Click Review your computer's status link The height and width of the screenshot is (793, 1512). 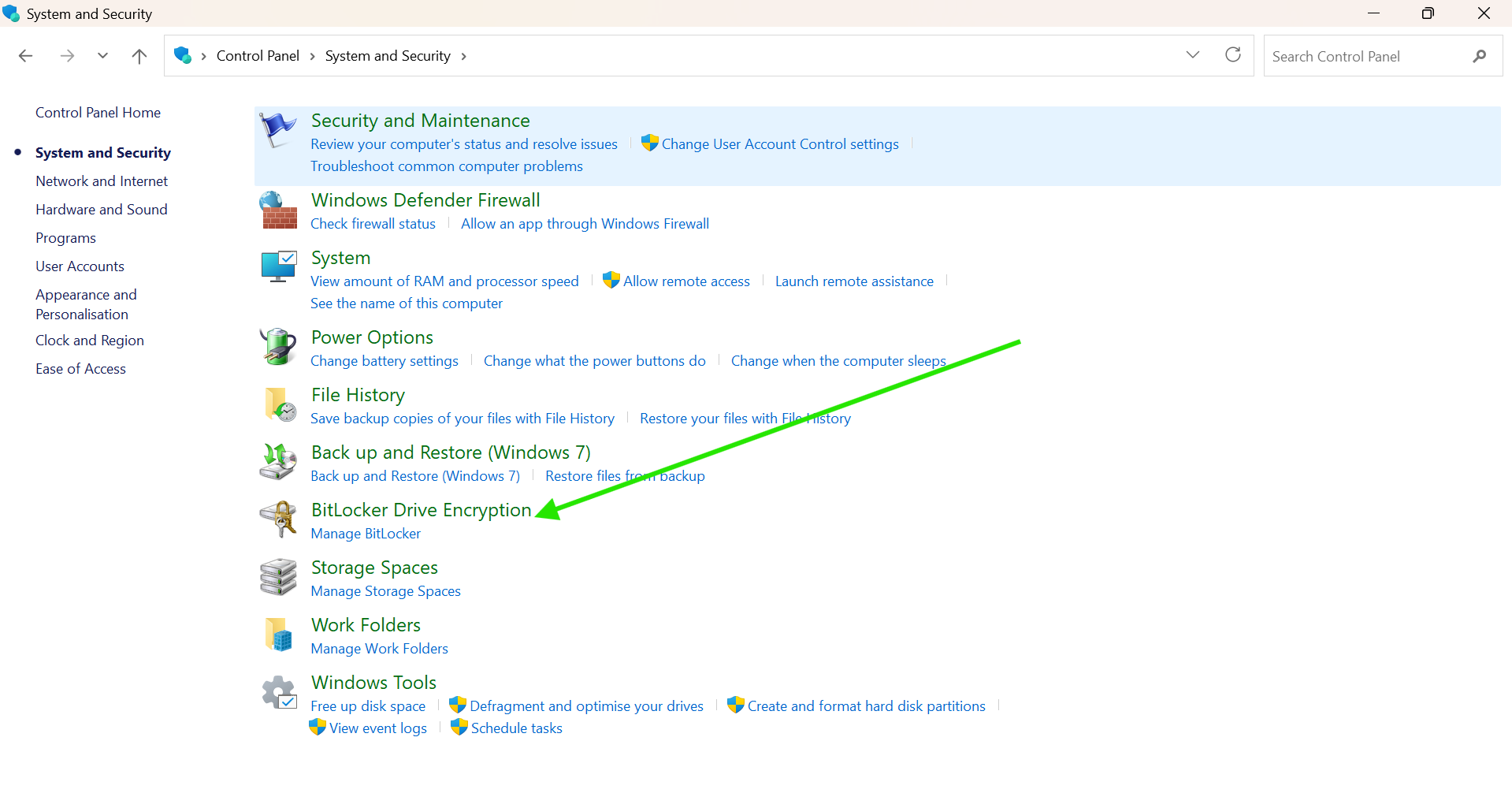464,144
